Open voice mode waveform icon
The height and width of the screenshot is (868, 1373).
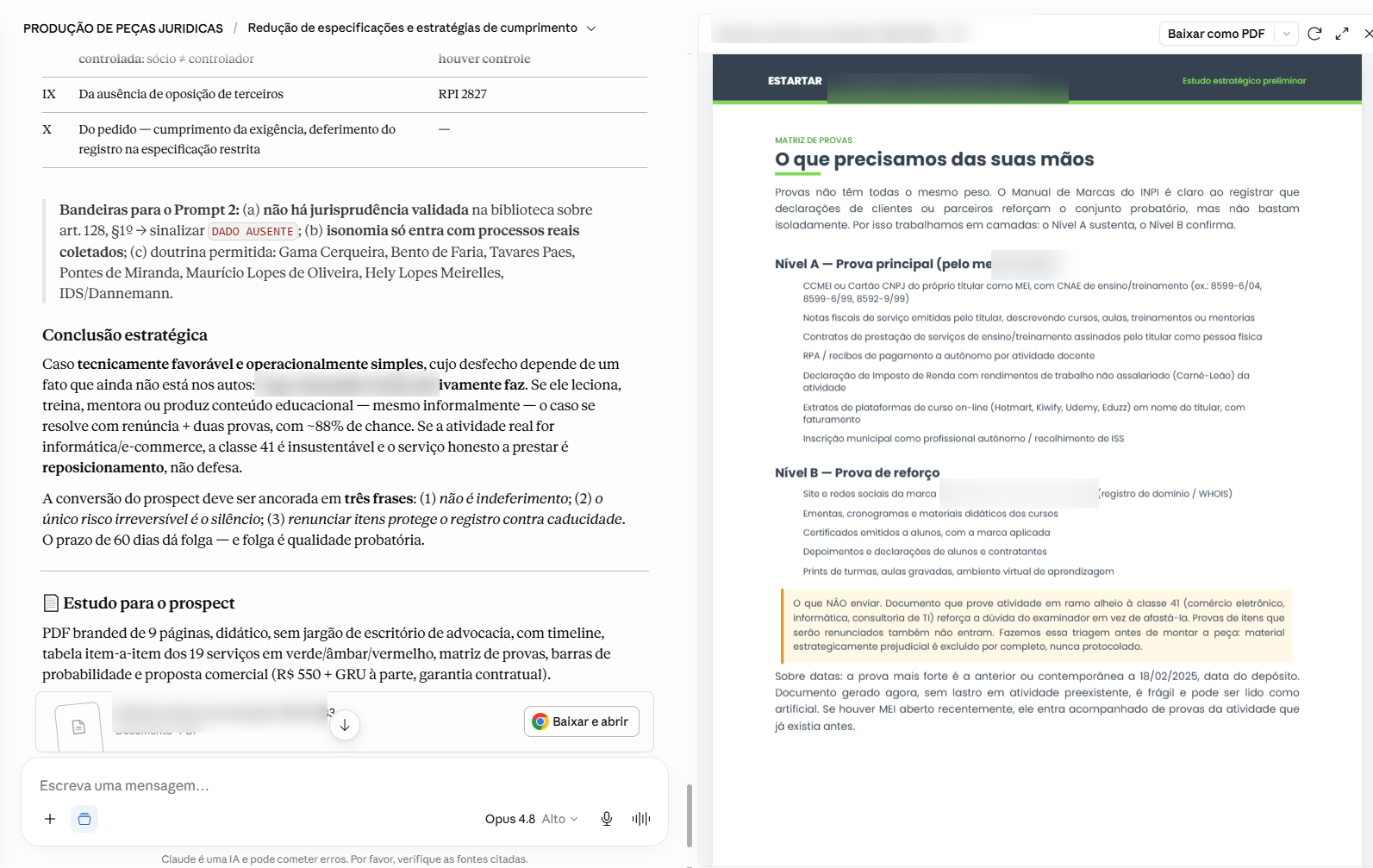coord(641,819)
